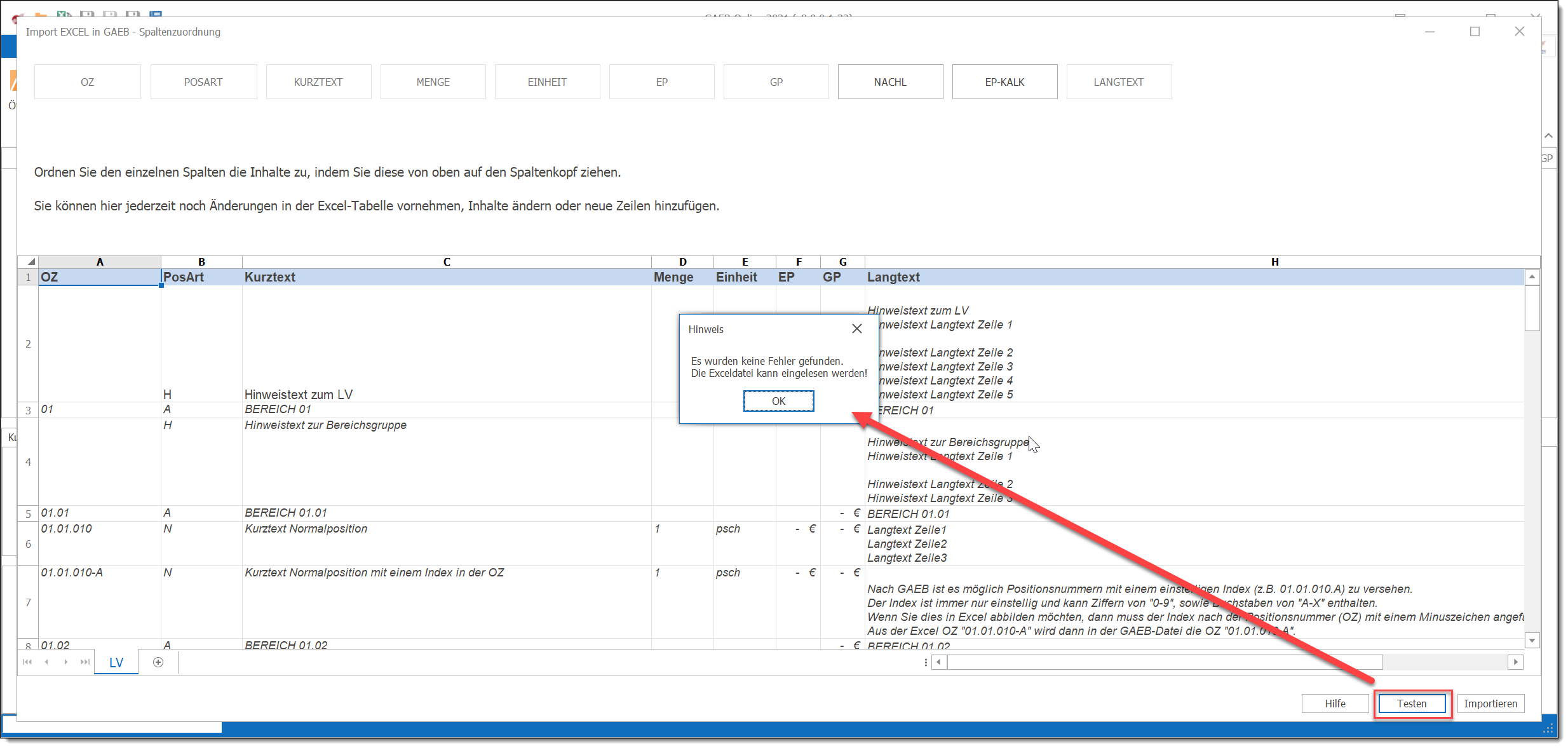Go to last sheet navigation arrow
The height and width of the screenshot is (748, 1568).
pos(84,662)
